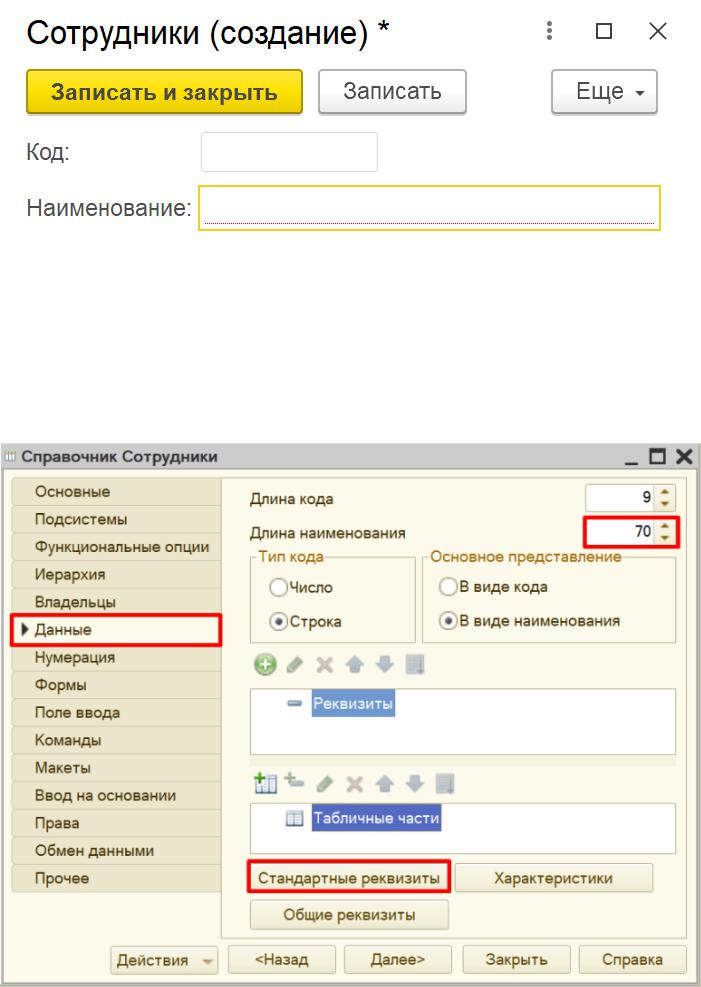
Task: Go to the Команды tab
Action: tap(116, 740)
